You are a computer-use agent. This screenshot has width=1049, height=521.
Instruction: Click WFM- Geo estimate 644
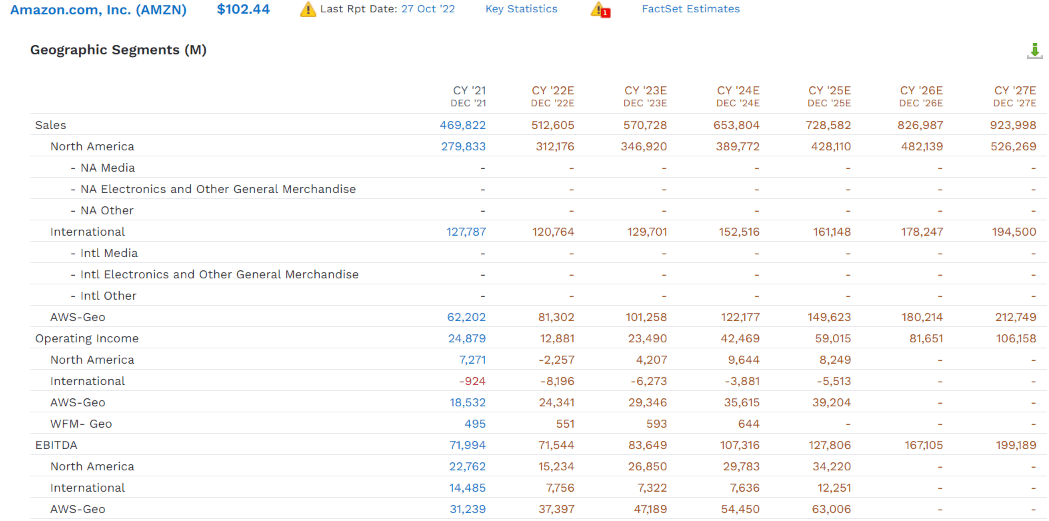point(748,424)
